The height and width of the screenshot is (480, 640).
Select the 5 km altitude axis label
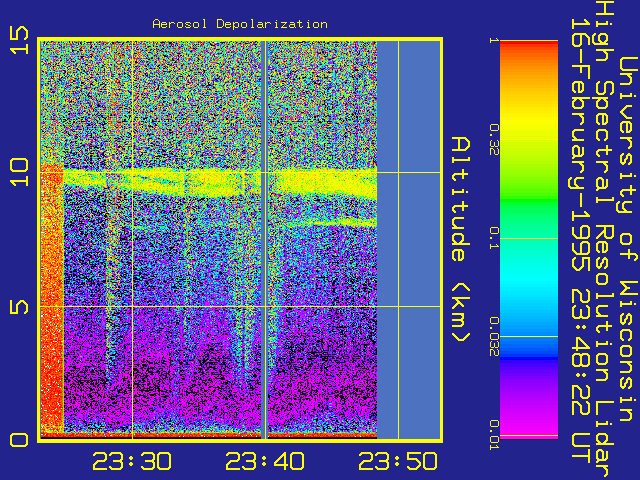[x=19, y=307]
